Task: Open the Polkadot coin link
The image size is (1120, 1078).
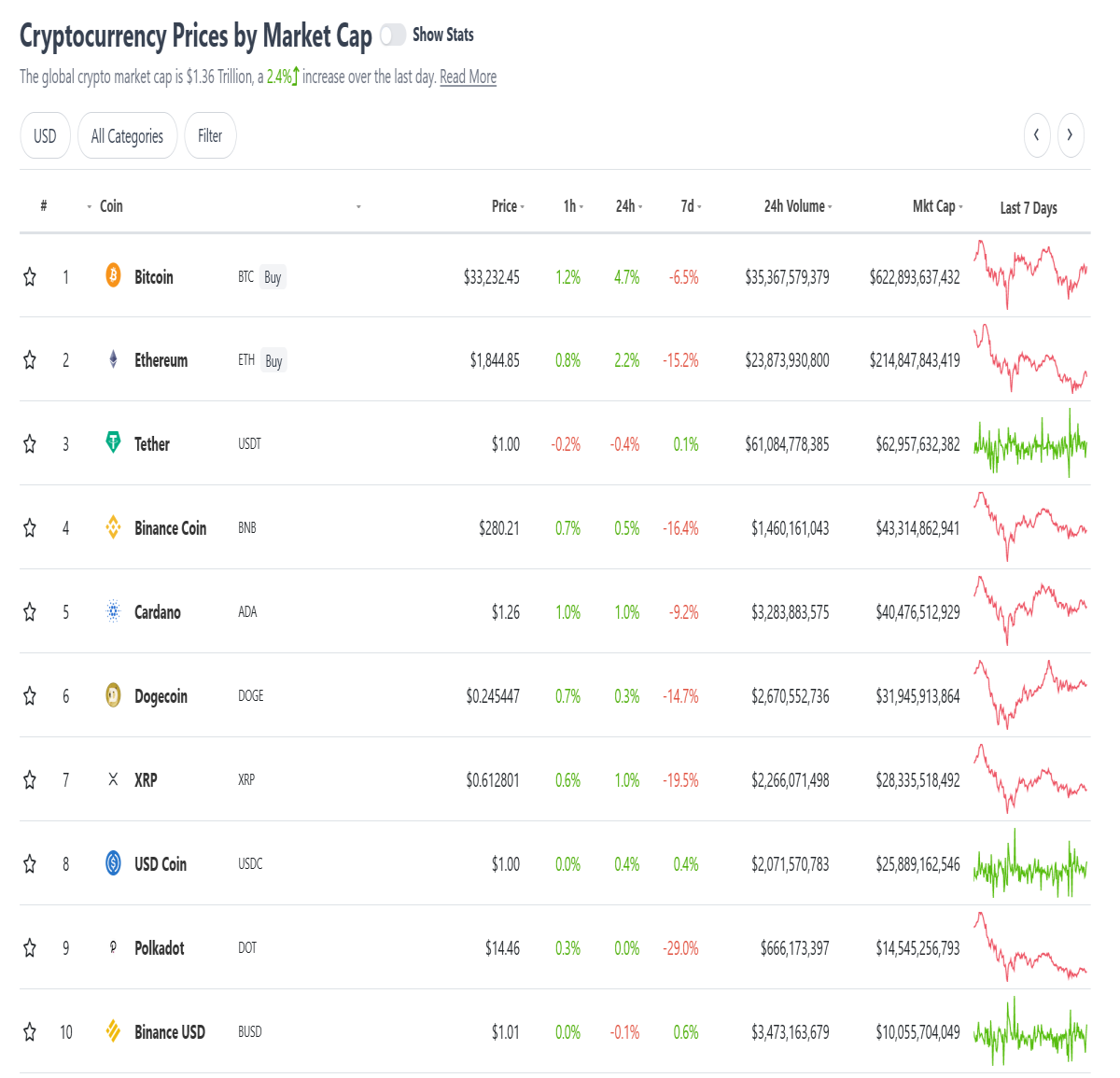Action: click(160, 948)
